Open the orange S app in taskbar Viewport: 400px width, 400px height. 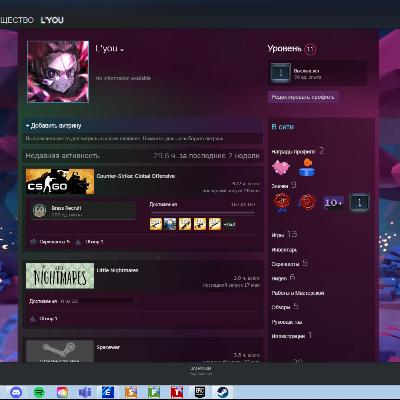(x=131, y=392)
